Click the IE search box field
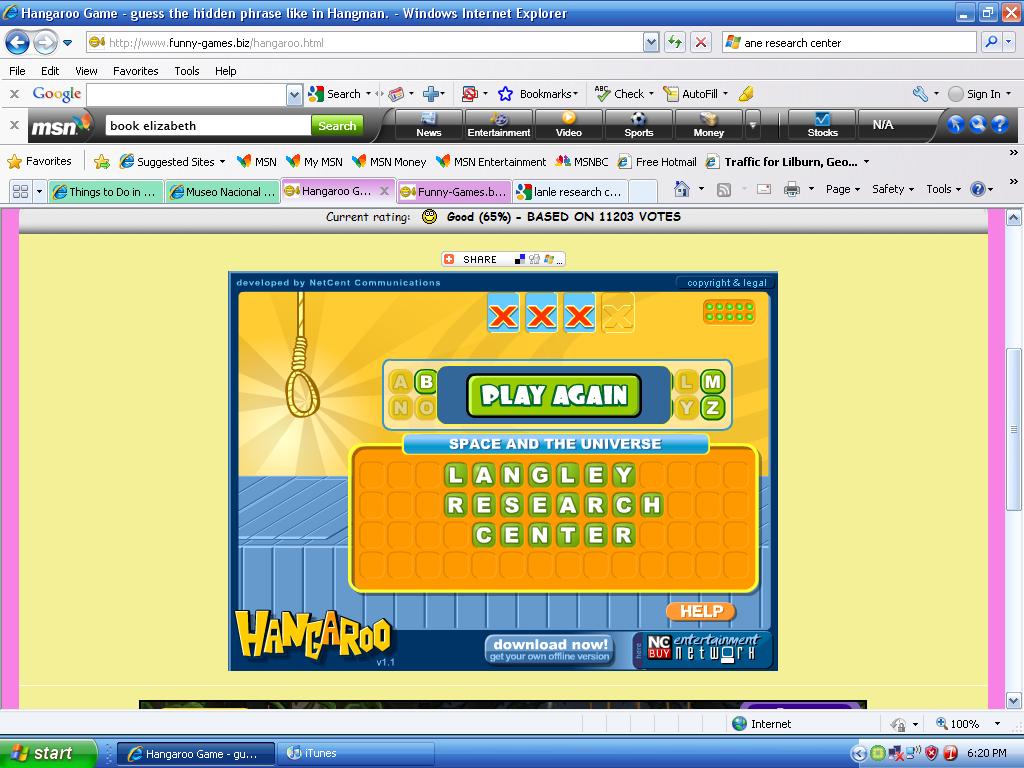Image resolution: width=1024 pixels, height=768 pixels. coord(849,42)
